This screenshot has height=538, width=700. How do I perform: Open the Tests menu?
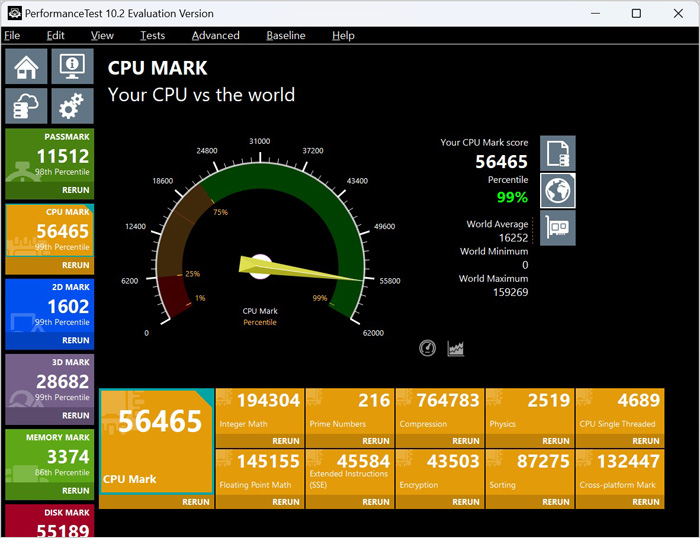[153, 35]
